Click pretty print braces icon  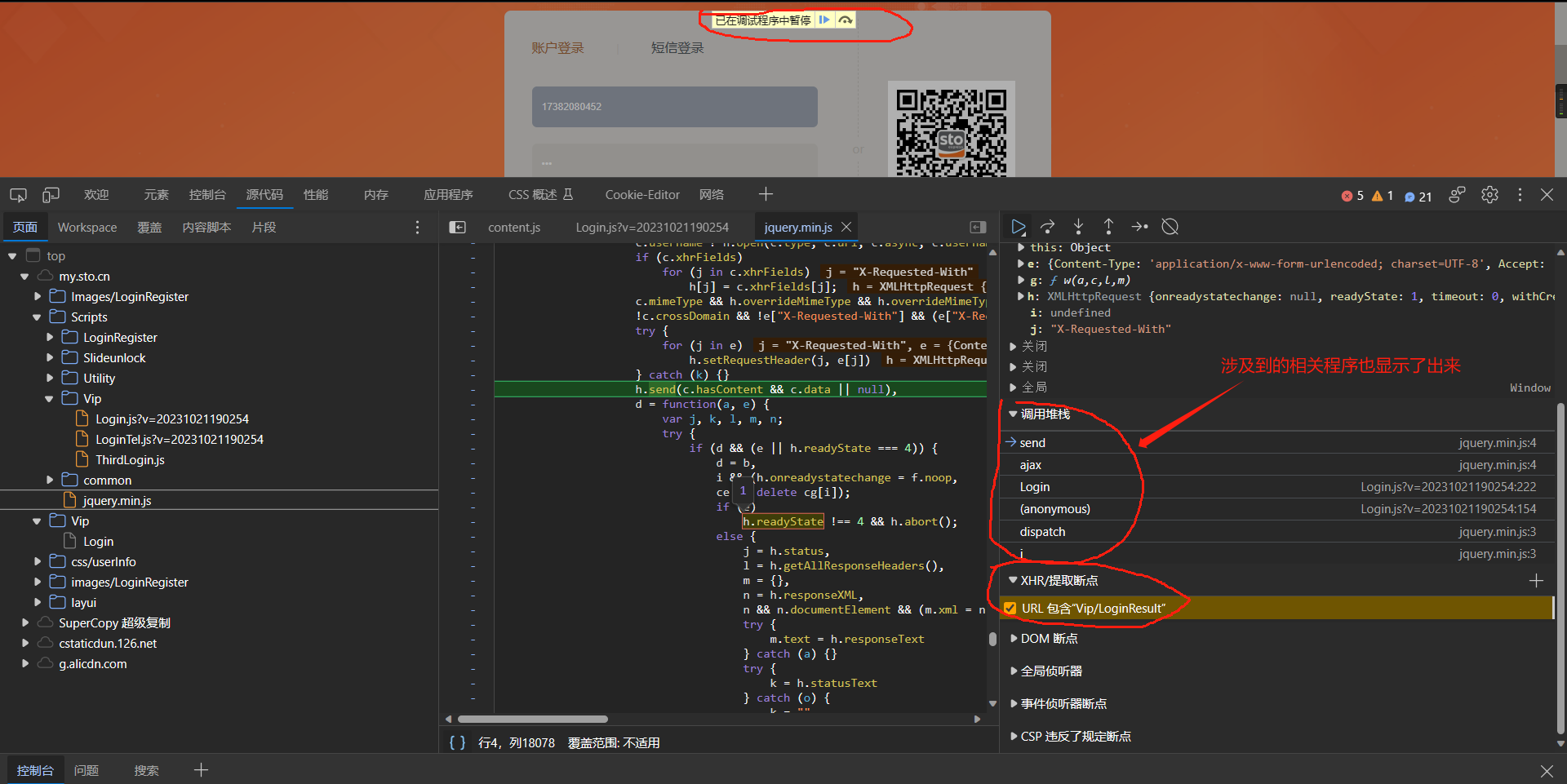click(458, 742)
